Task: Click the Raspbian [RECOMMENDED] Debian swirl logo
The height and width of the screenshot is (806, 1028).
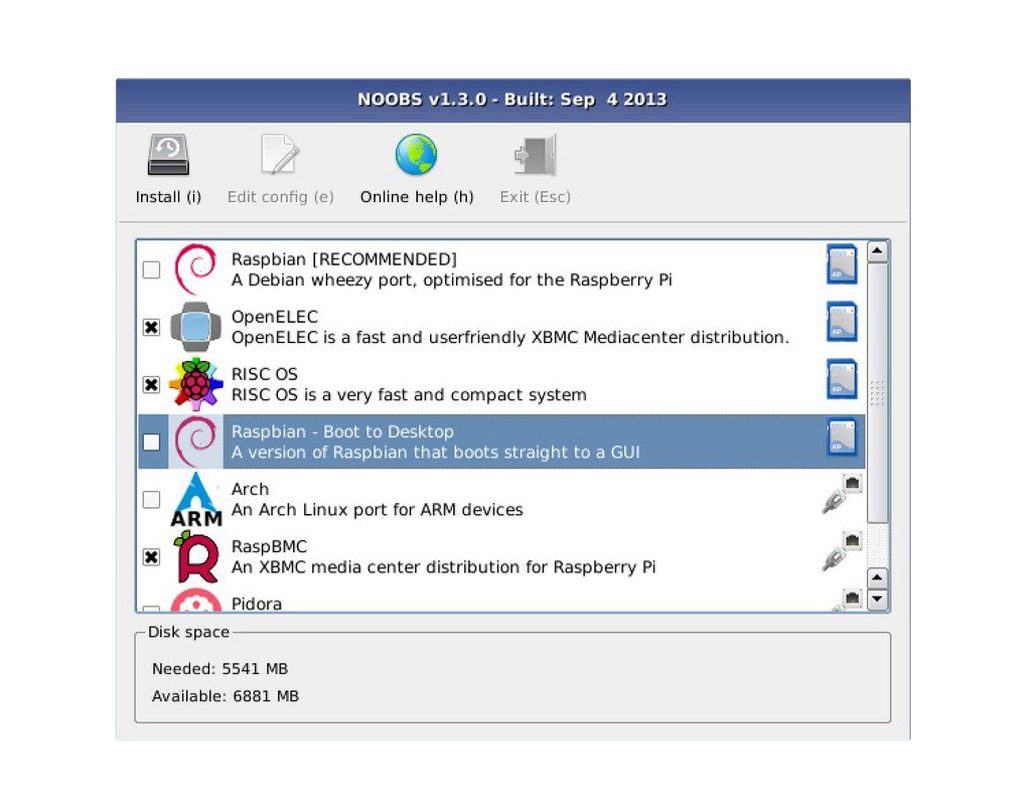Action: tap(195, 269)
